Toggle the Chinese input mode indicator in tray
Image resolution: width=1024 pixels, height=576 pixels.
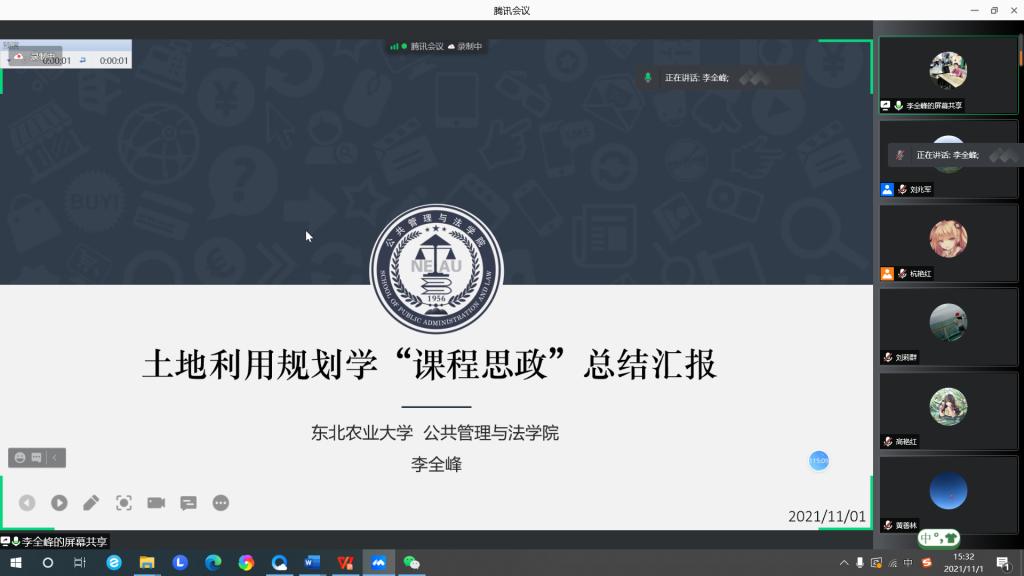click(x=908, y=563)
